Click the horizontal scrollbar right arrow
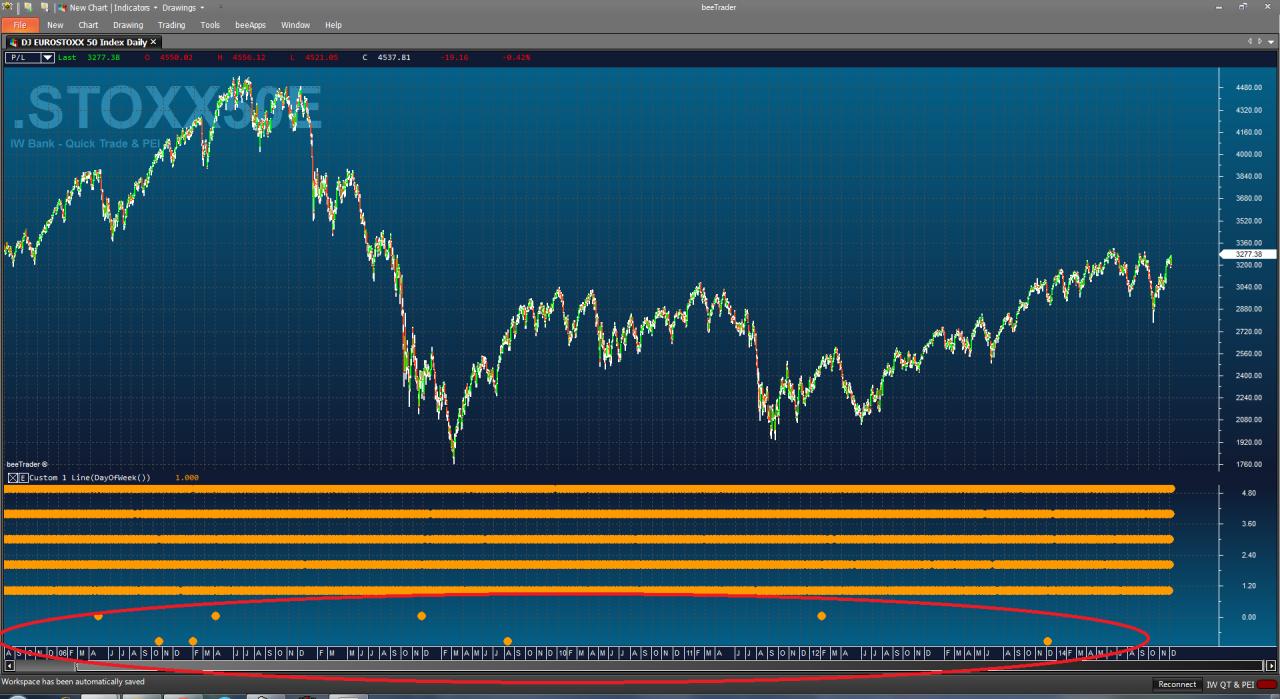The width and height of the screenshot is (1280, 699). (1272, 665)
